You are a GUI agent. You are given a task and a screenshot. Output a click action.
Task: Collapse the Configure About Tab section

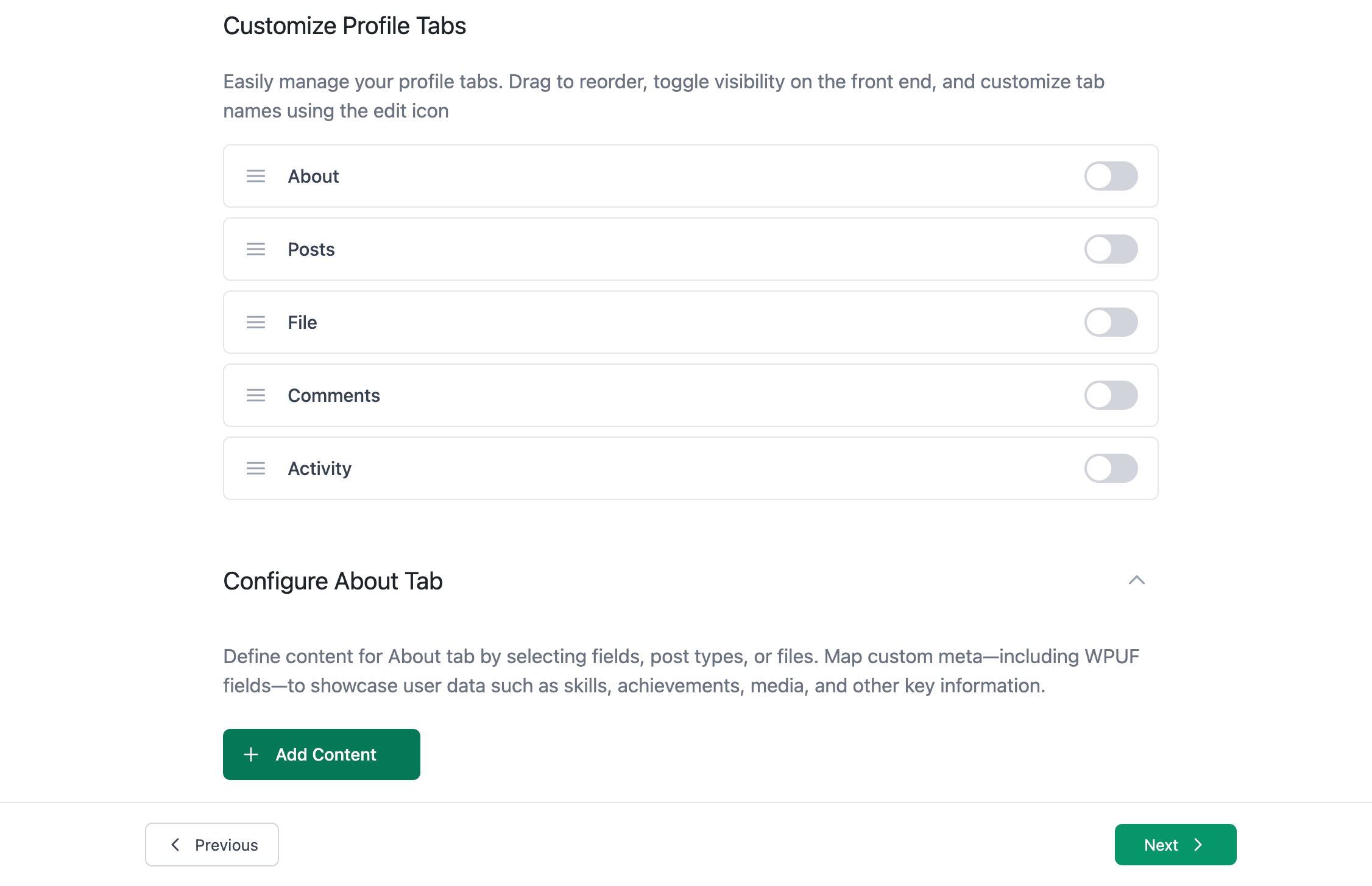tap(1136, 580)
